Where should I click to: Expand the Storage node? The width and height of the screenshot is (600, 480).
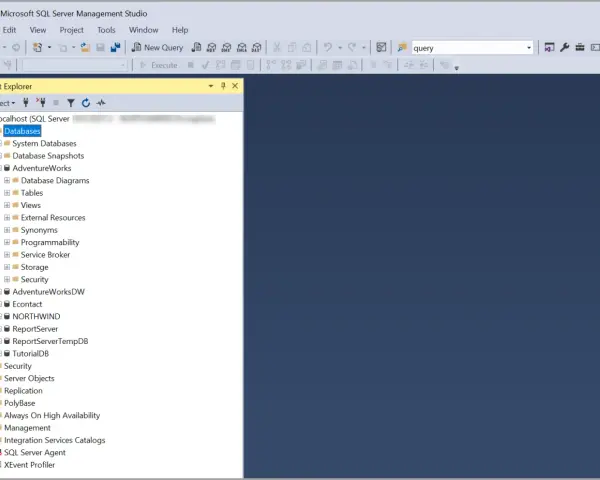(x=7, y=267)
